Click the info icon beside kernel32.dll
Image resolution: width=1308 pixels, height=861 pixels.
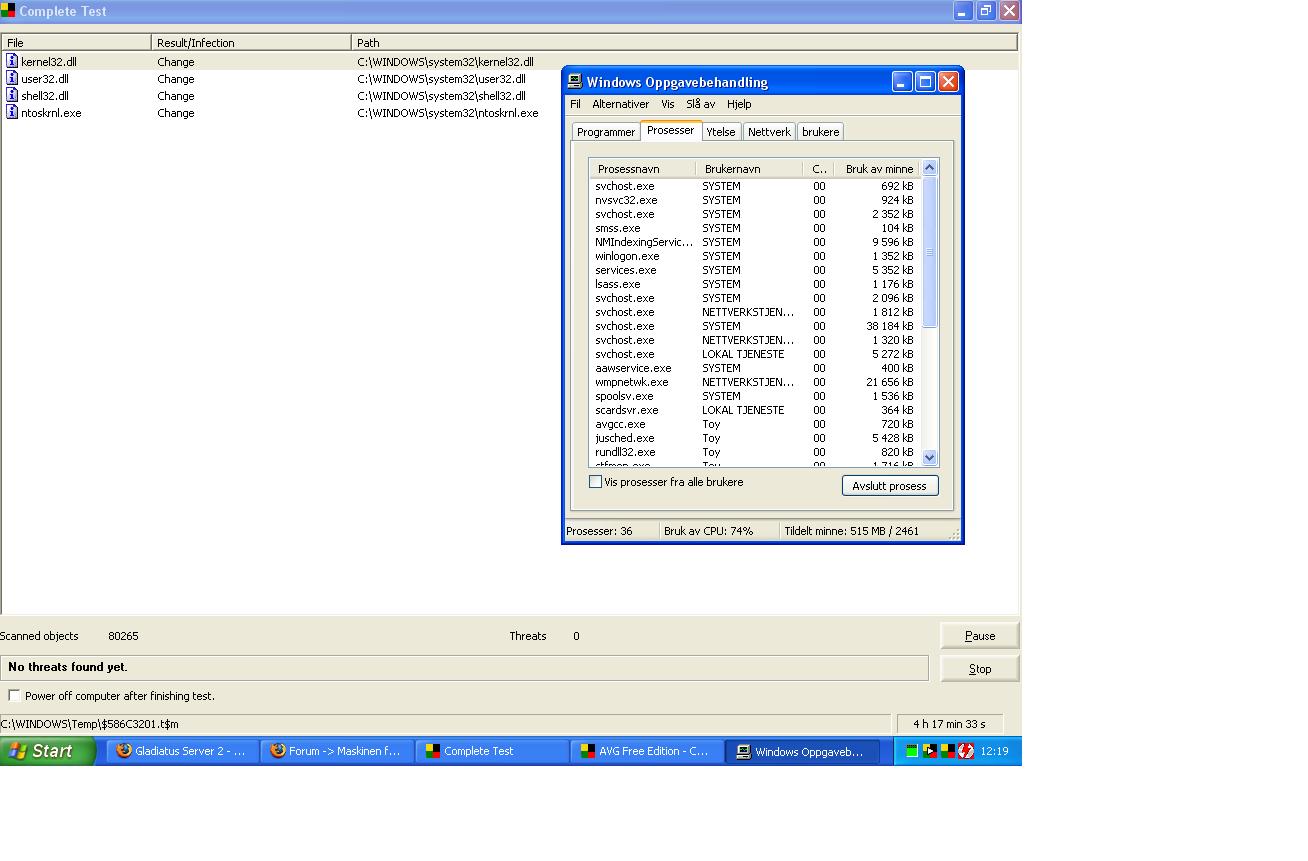point(12,61)
